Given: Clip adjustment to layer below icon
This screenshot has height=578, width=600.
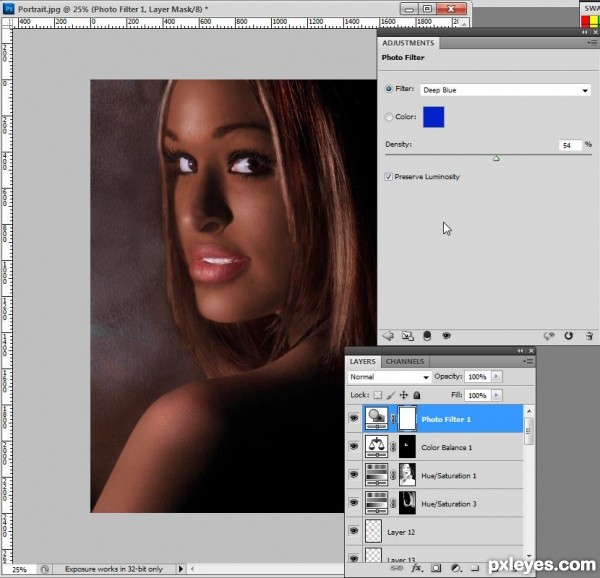Looking at the screenshot, I should [427, 336].
